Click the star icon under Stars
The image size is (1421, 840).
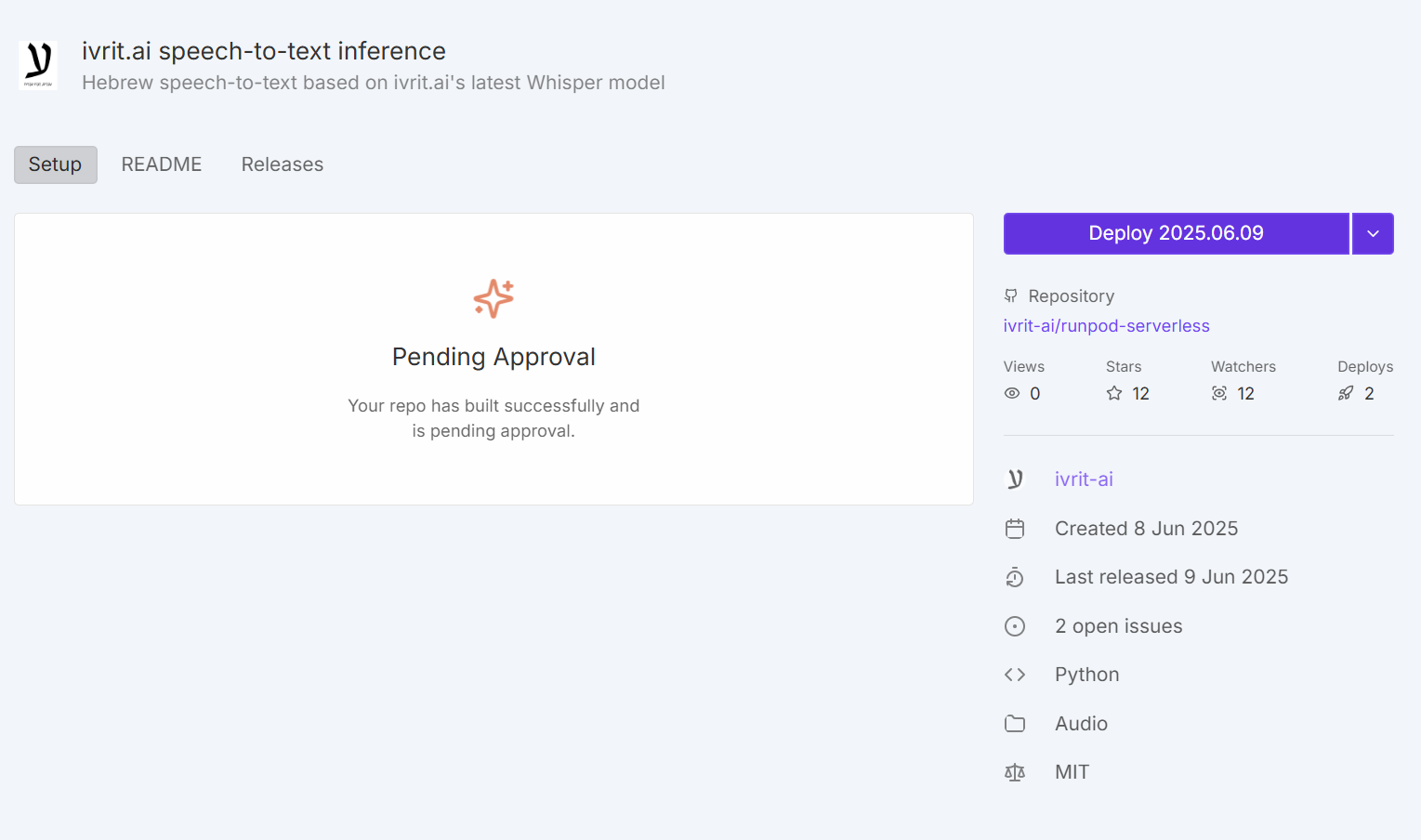[1114, 394]
